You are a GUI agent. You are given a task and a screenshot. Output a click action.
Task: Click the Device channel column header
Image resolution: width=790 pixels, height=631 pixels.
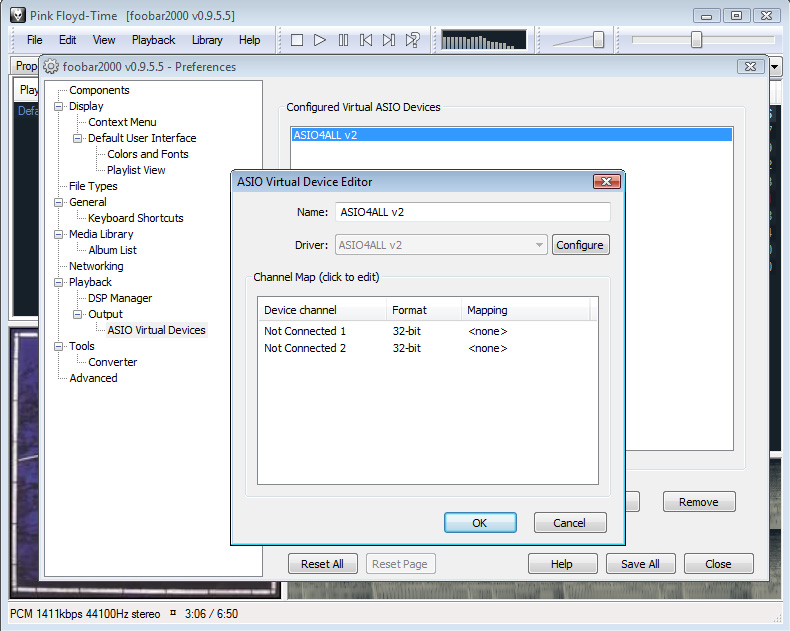tap(322, 310)
